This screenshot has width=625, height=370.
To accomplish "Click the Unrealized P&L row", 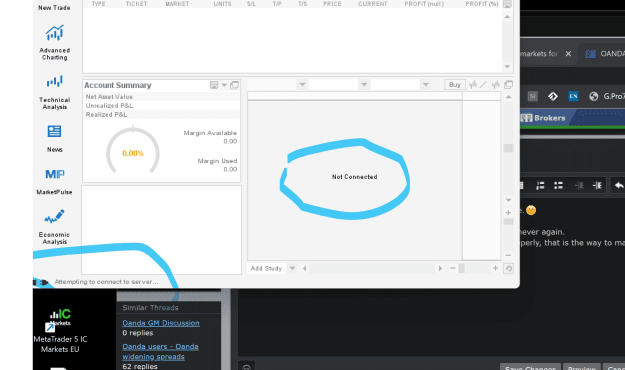I will coord(161,106).
